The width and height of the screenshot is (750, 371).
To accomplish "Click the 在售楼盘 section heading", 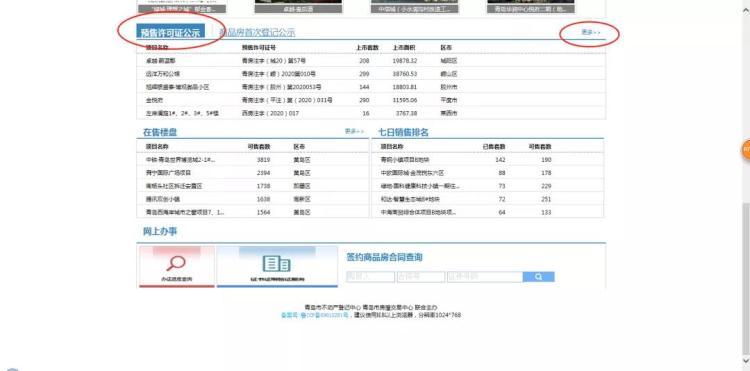I will point(160,132).
